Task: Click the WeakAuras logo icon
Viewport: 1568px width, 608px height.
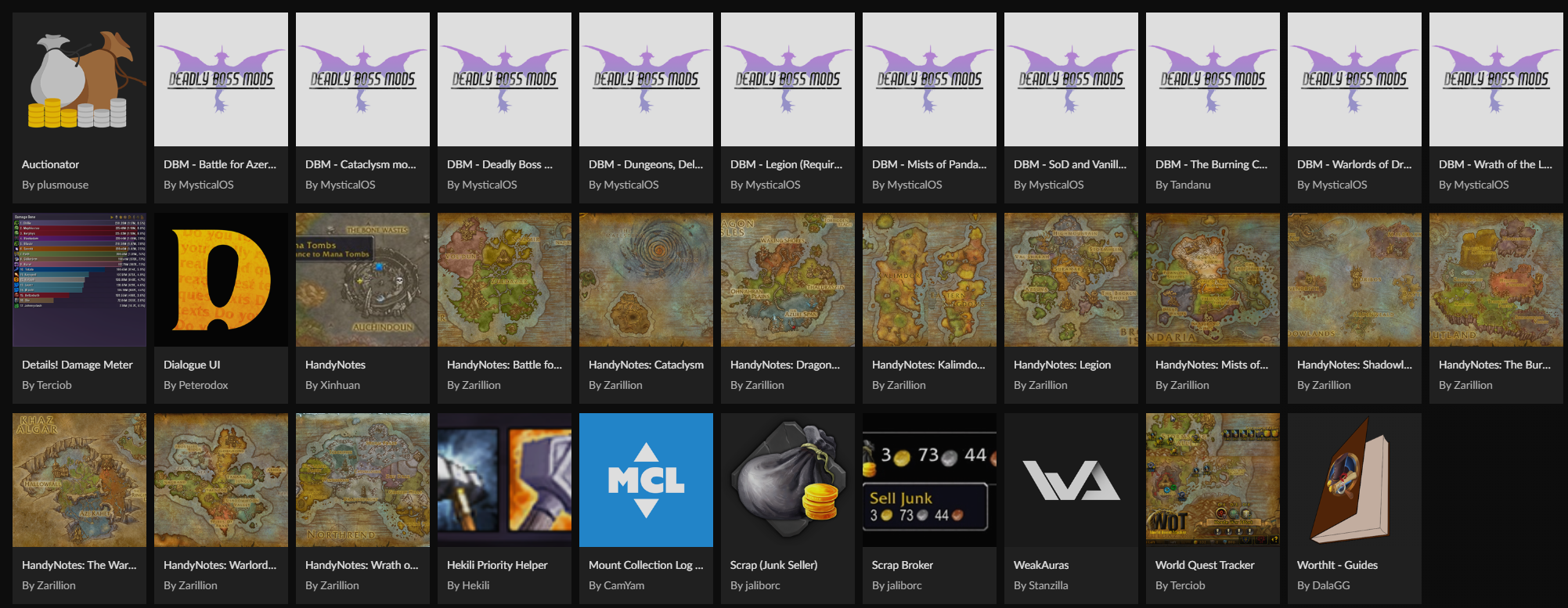Action: coord(1071,480)
